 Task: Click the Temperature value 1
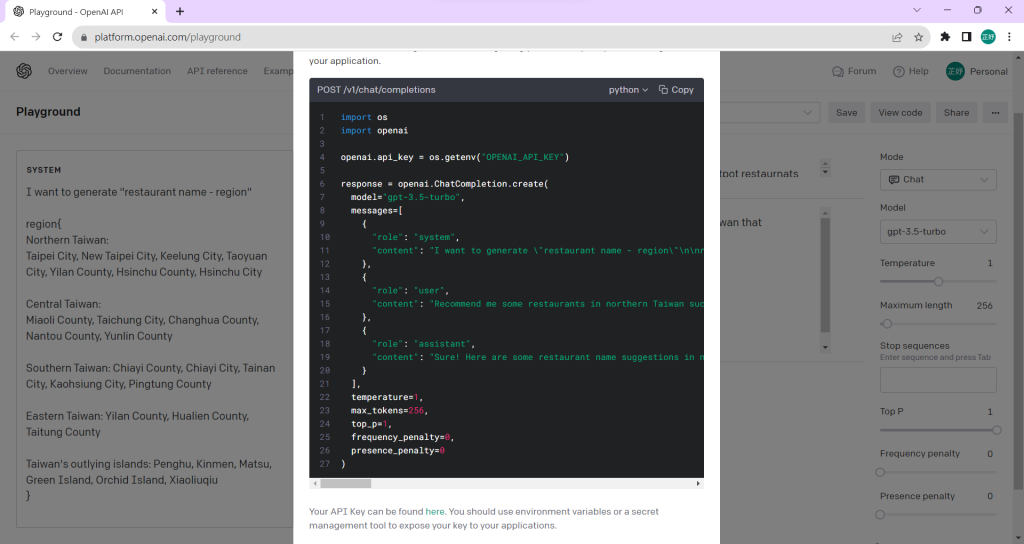(x=989, y=263)
